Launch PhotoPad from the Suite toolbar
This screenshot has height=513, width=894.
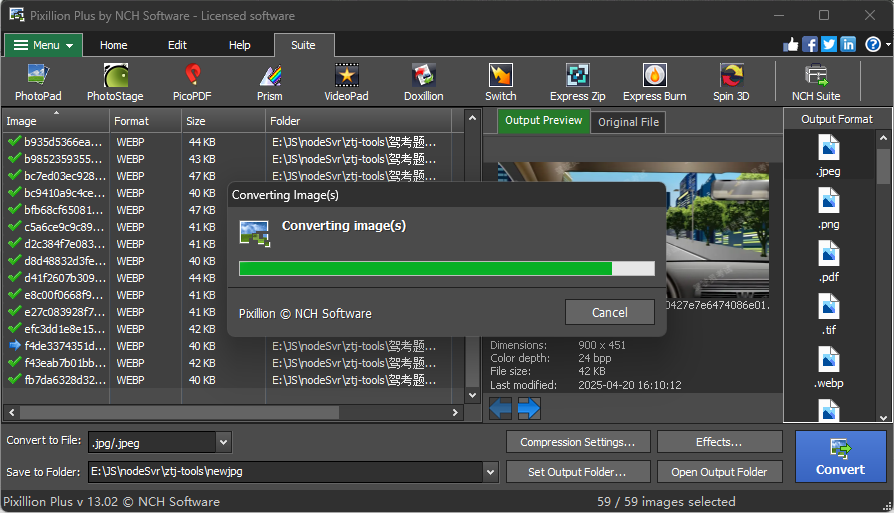[38, 83]
